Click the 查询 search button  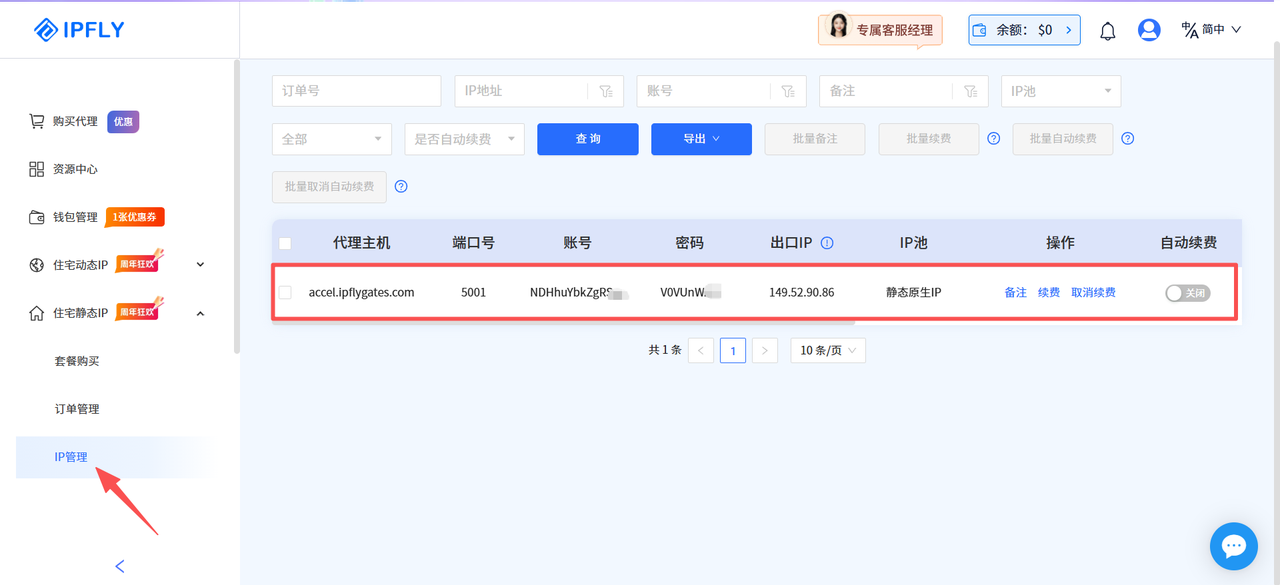point(588,139)
